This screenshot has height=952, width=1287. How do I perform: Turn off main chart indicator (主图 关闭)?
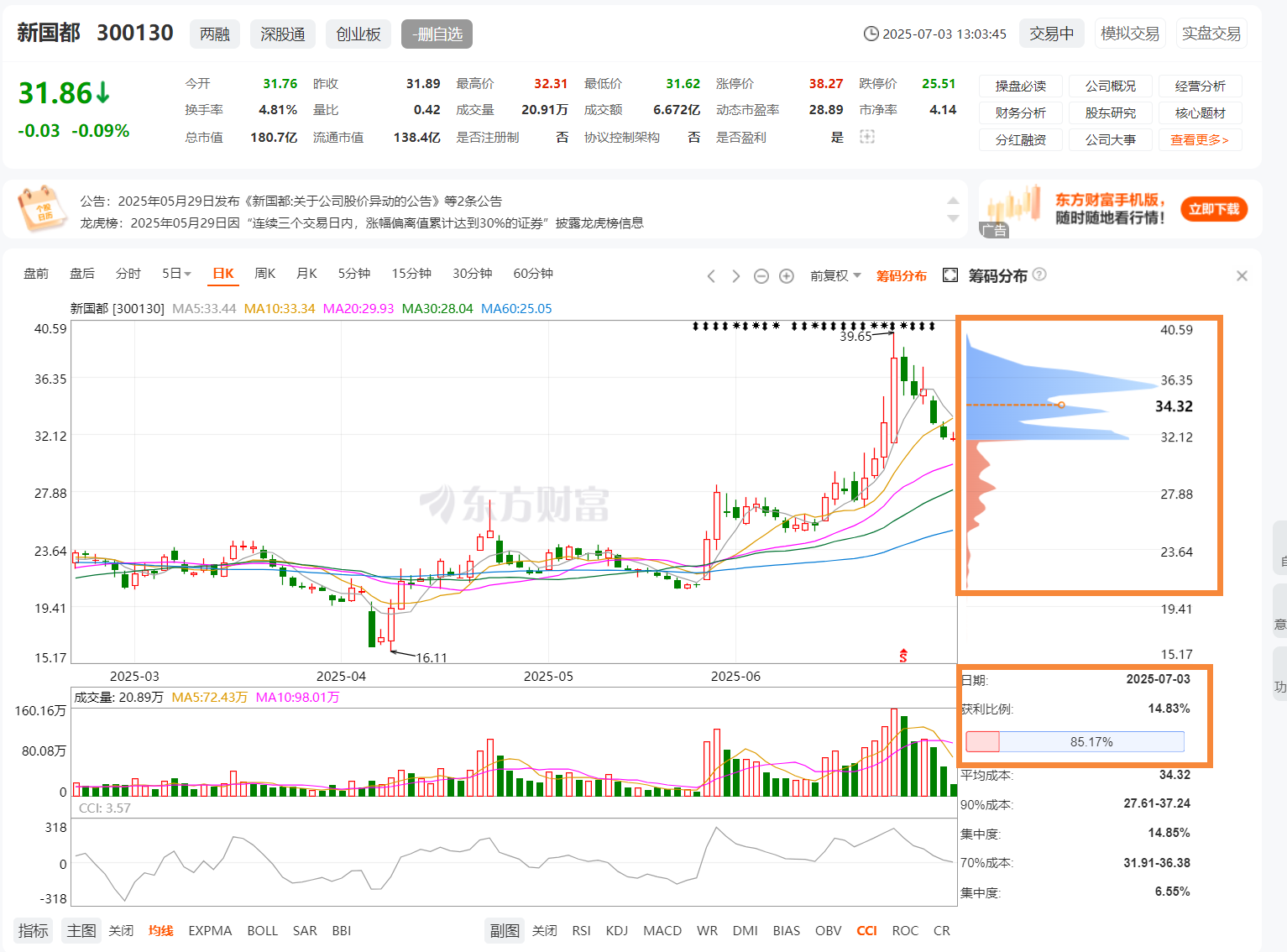pyautogui.click(x=121, y=930)
